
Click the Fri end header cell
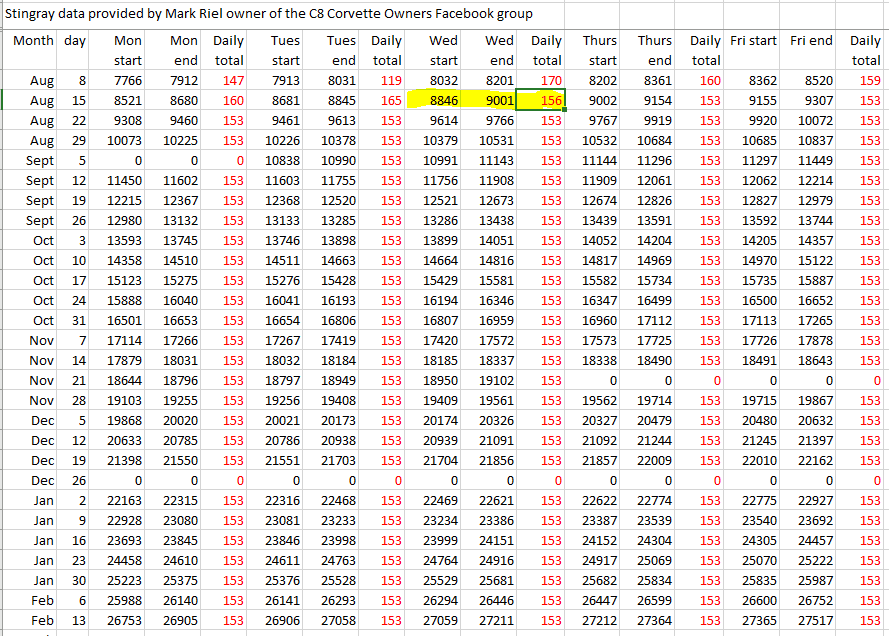click(x=810, y=41)
